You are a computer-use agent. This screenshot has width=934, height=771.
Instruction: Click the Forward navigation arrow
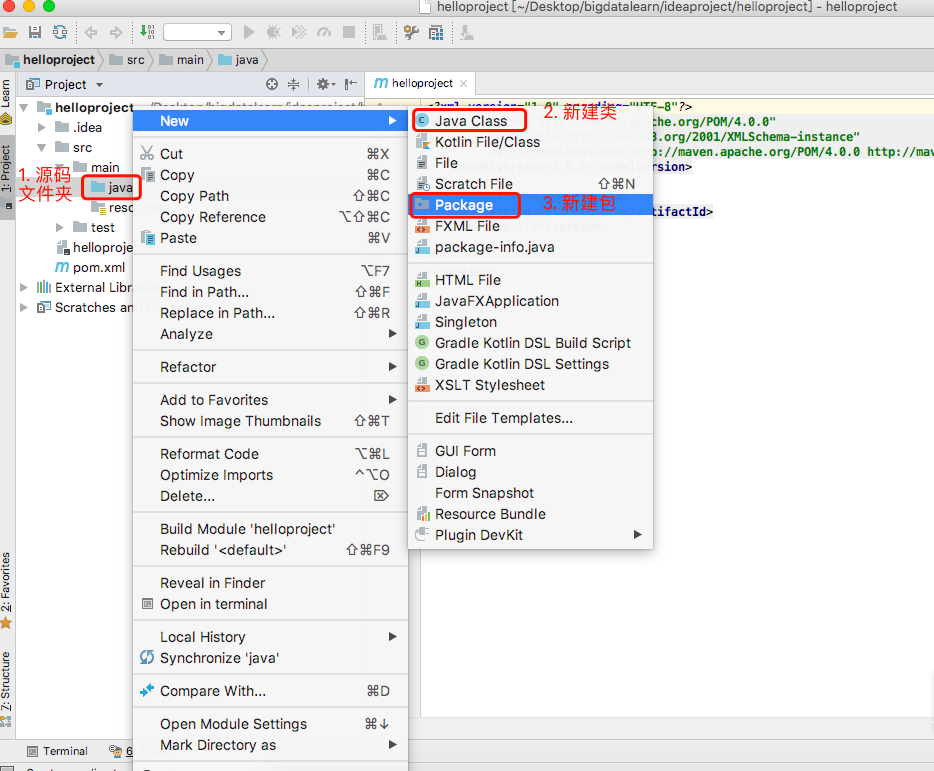(x=116, y=32)
